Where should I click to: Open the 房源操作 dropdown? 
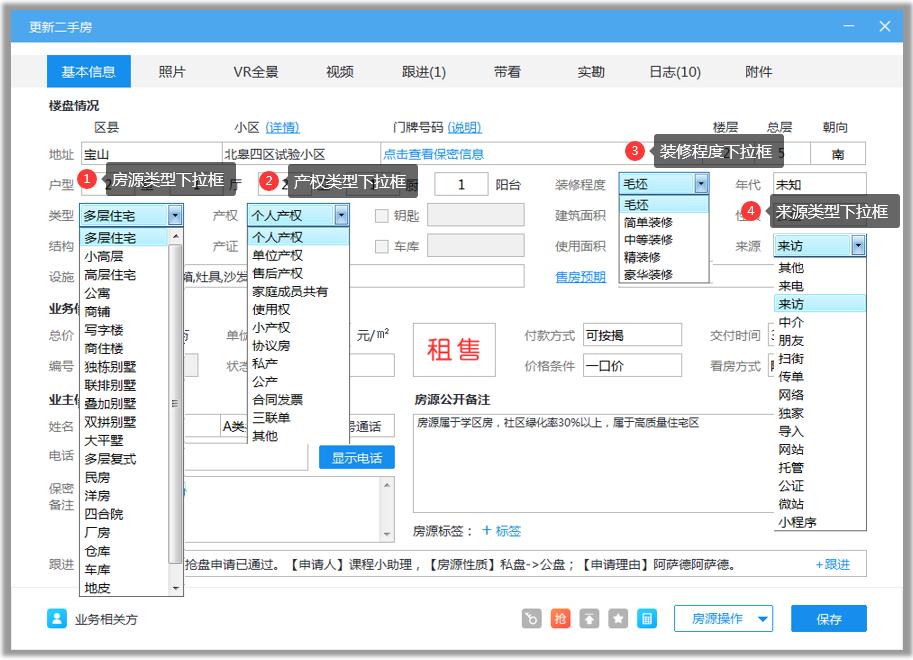[x=725, y=618]
